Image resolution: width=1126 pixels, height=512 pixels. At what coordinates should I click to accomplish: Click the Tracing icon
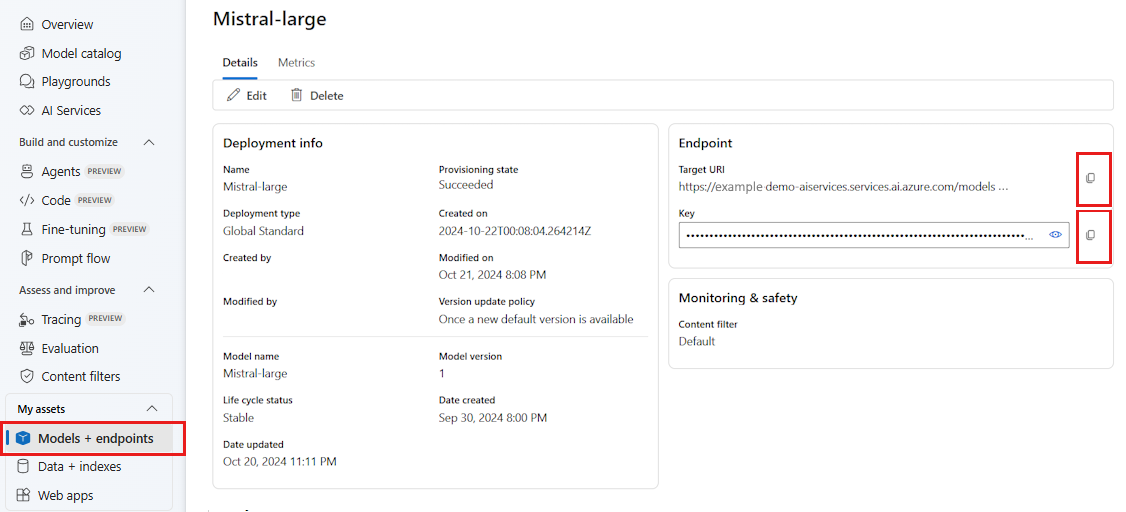pos(27,320)
